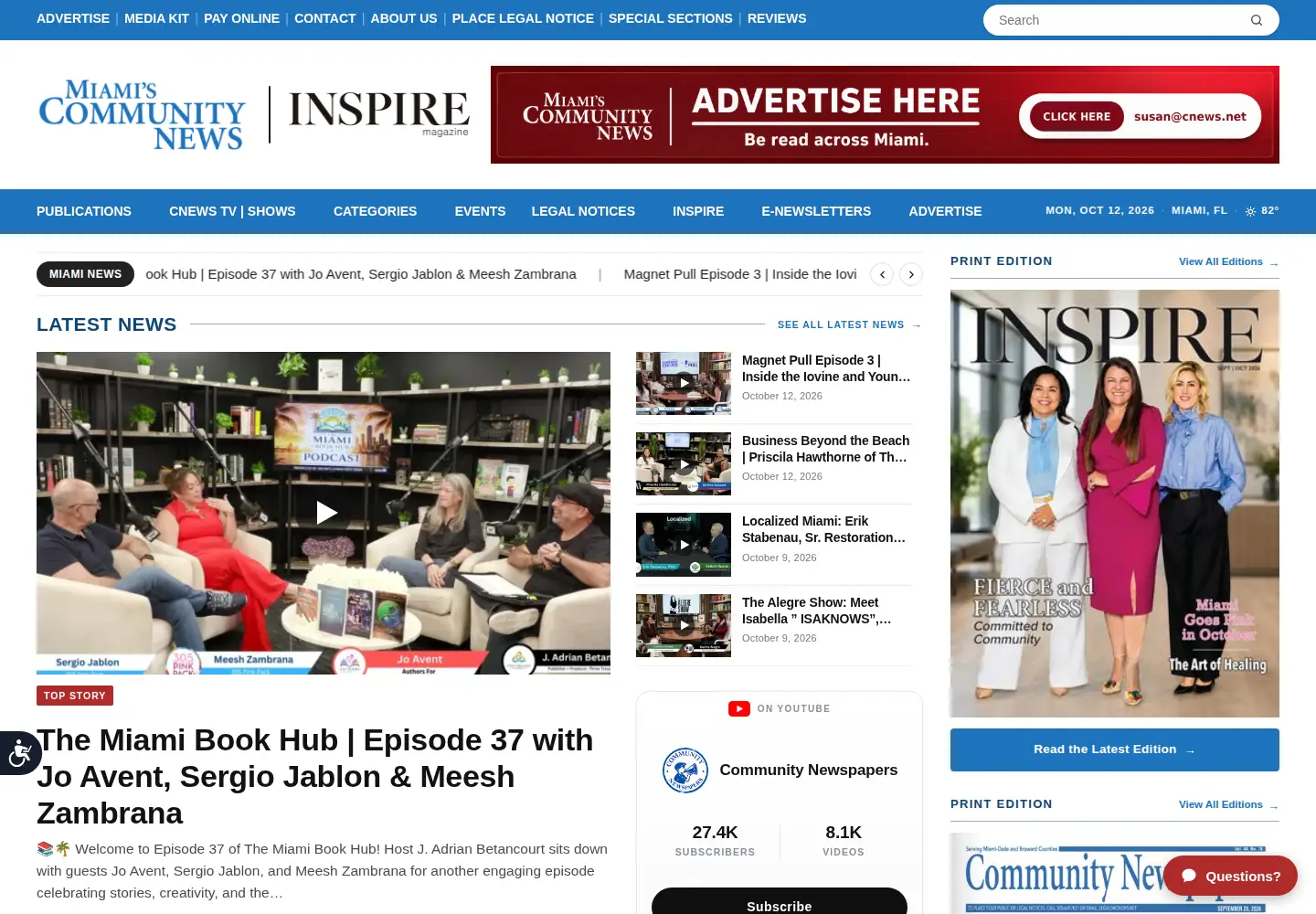Screen dimensions: 1316x914
Task: Open Magnet Pull Episode 3 headline
Action: [x=826, y=368]
